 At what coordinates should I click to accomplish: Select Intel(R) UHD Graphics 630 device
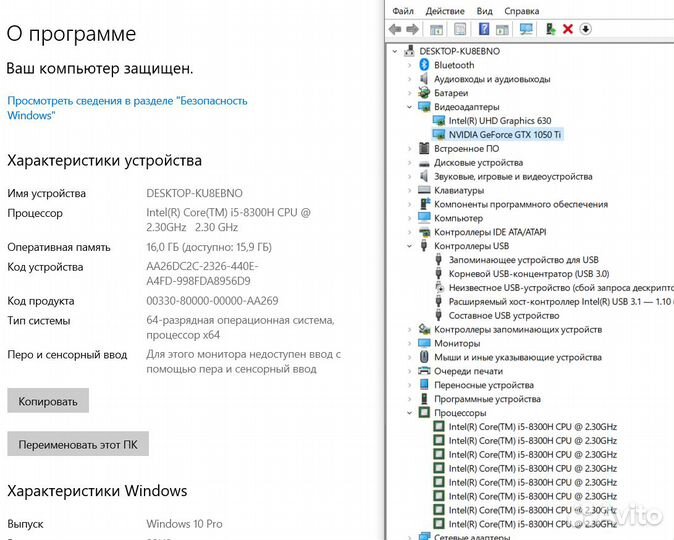click(499, 121)
